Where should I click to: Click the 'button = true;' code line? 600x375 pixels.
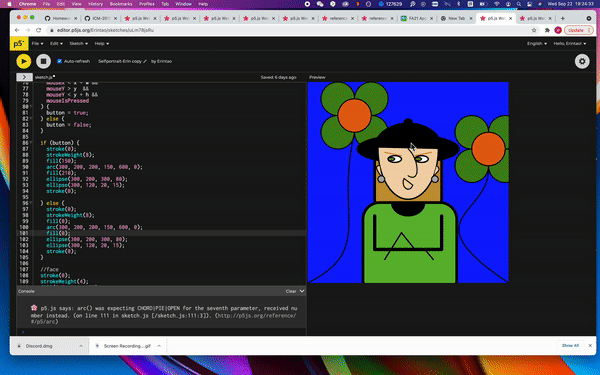pos(67,113)
